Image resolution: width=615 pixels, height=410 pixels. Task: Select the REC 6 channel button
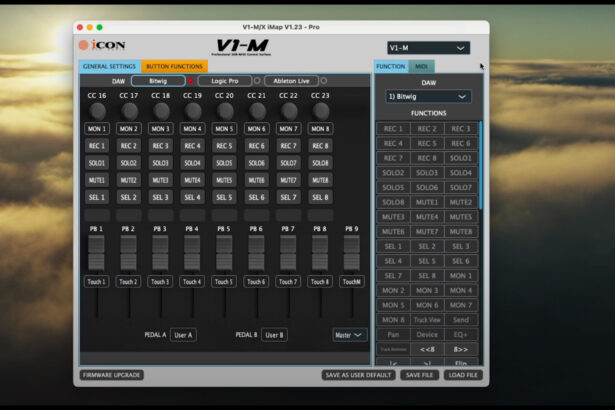[x=257, y=146]
